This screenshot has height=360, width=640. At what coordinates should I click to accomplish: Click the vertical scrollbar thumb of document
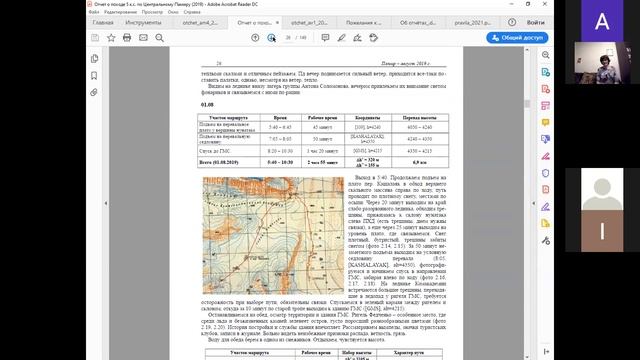[x=527, y=104]
